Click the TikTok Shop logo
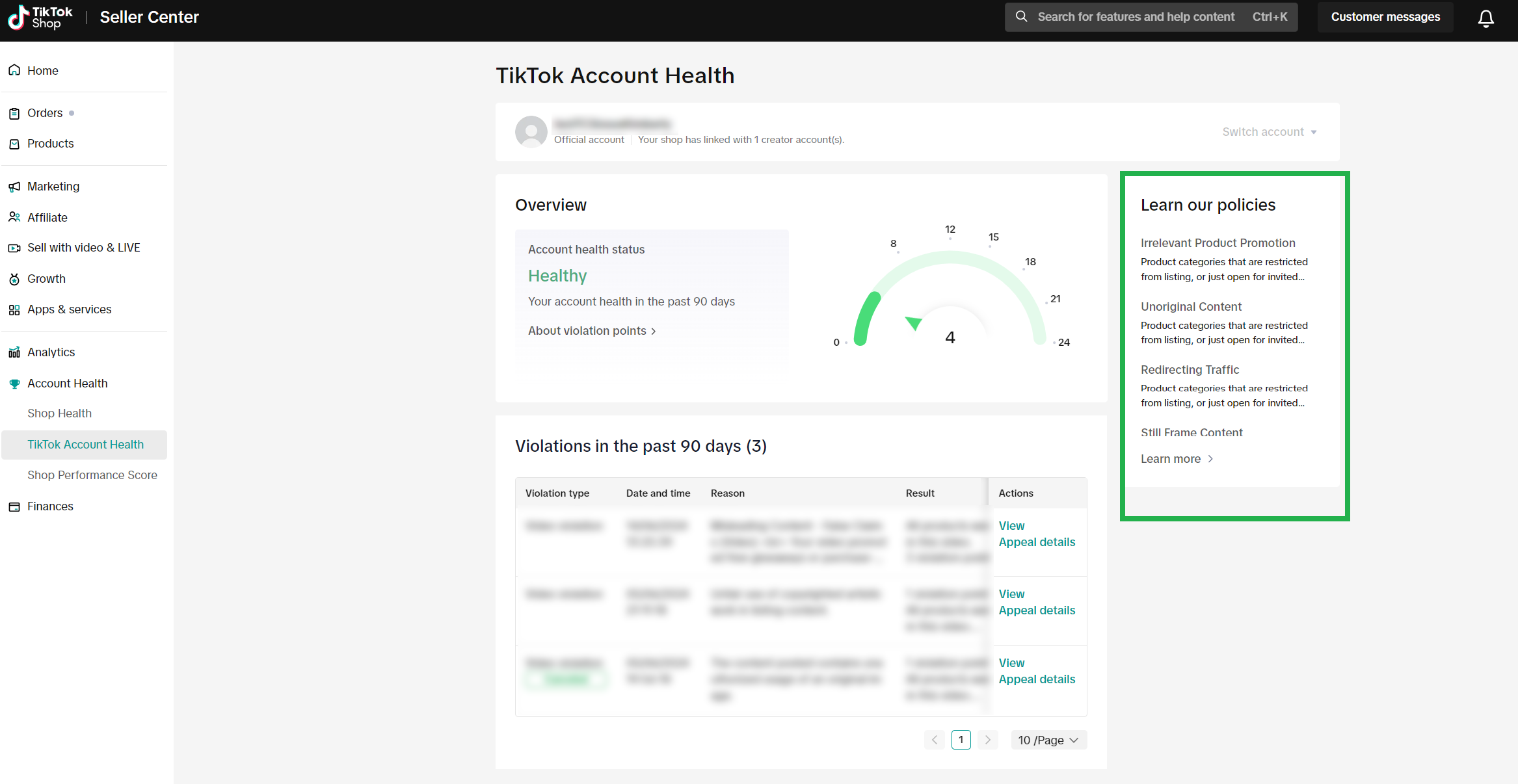This screenshot has width=1518, height=784. [39, 18]
